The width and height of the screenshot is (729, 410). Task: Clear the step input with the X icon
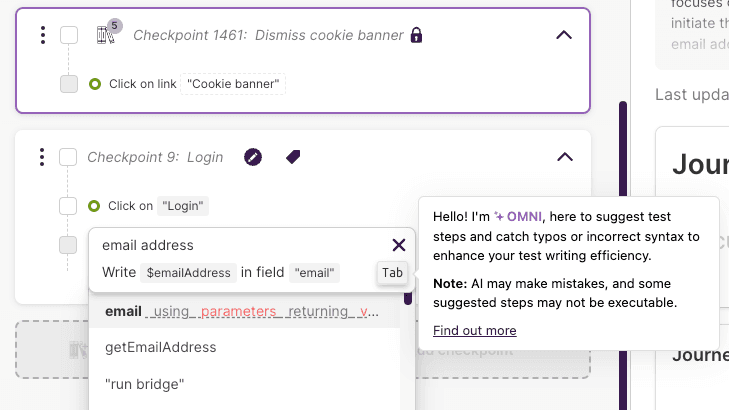[399, 245]
